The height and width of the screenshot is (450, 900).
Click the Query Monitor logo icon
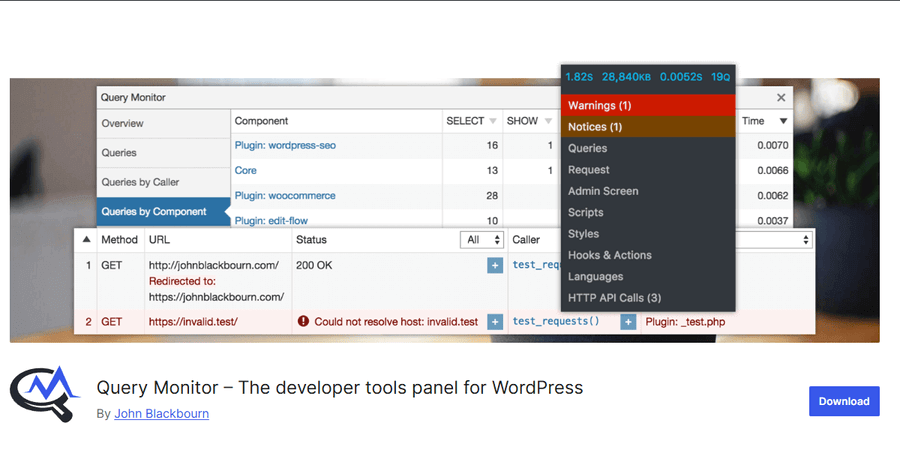tap(44, 394)
